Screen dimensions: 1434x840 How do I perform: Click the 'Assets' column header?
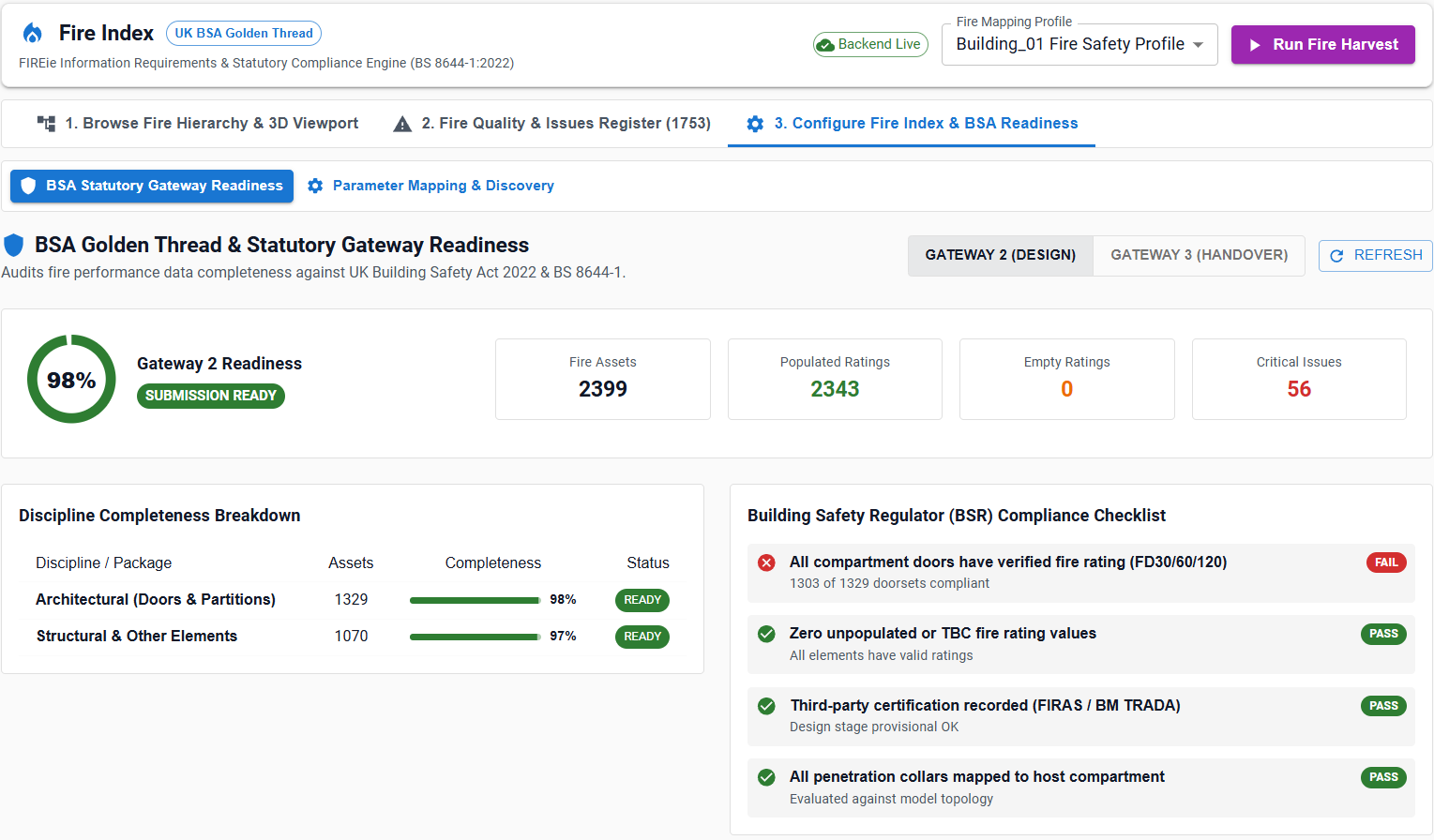[351, 563]
